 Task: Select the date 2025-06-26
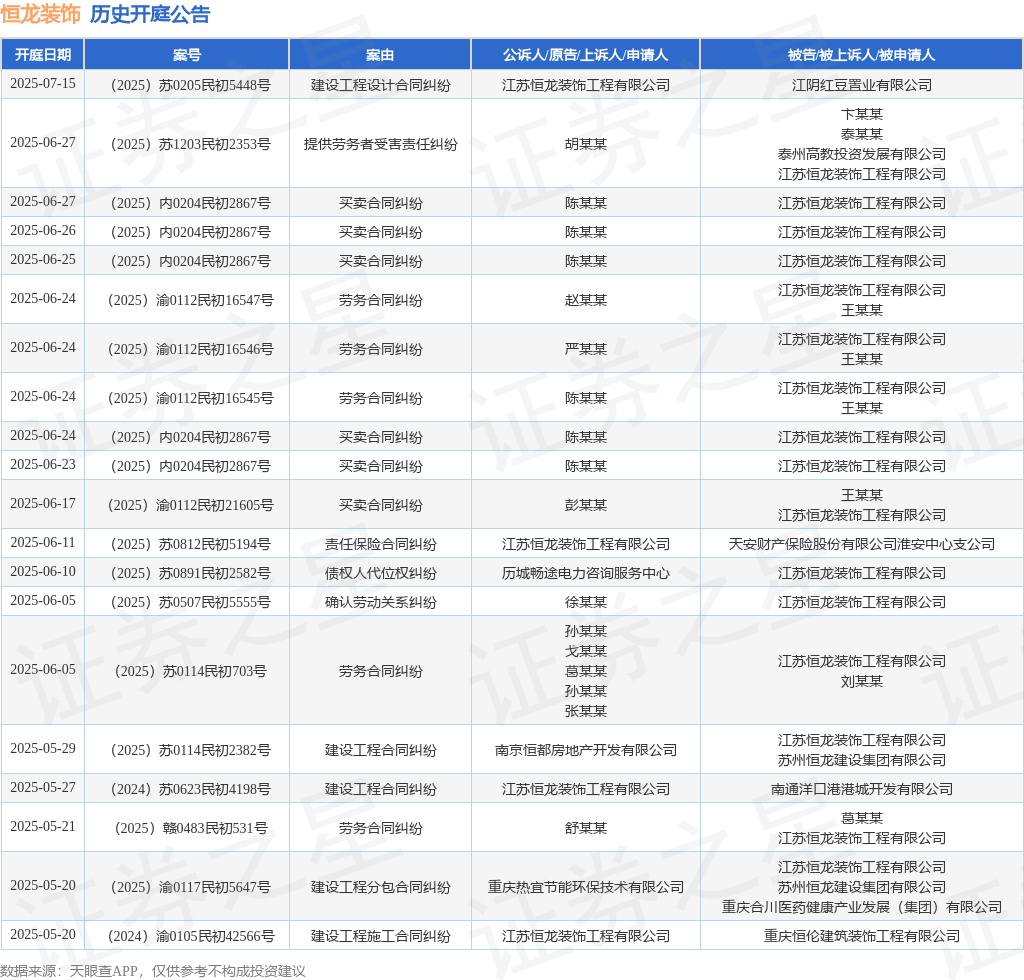click(x=43, y=230)
